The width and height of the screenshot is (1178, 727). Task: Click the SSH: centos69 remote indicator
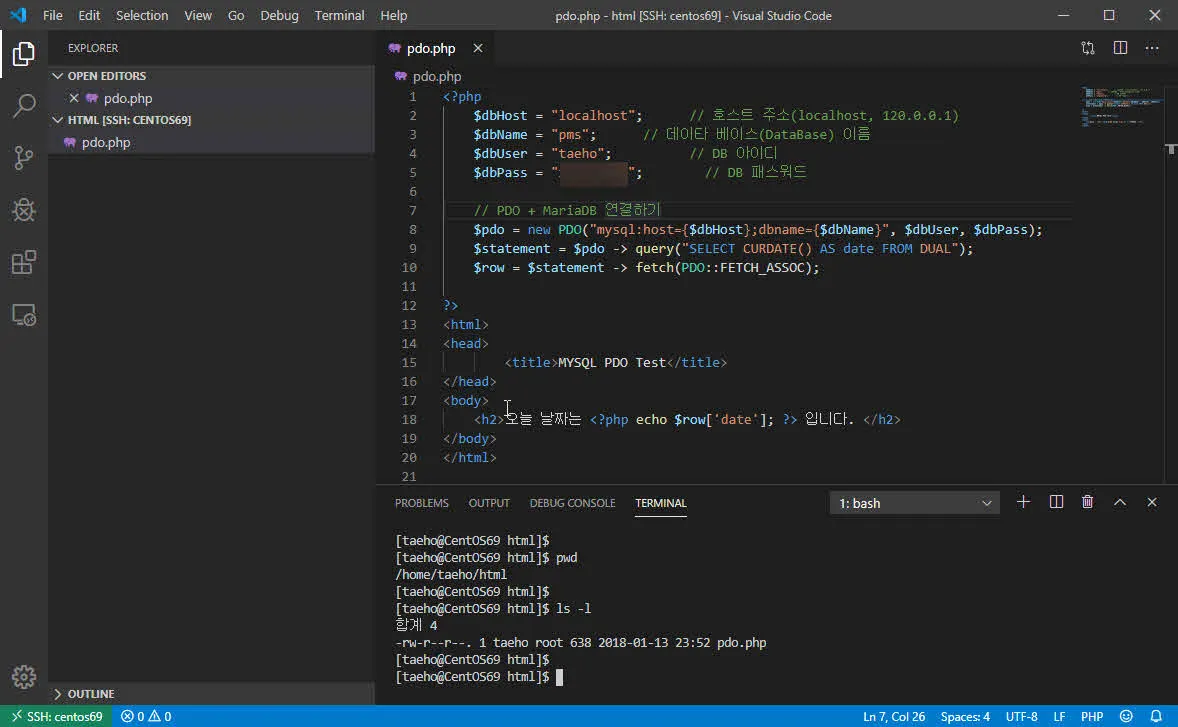tap(55, 716)
